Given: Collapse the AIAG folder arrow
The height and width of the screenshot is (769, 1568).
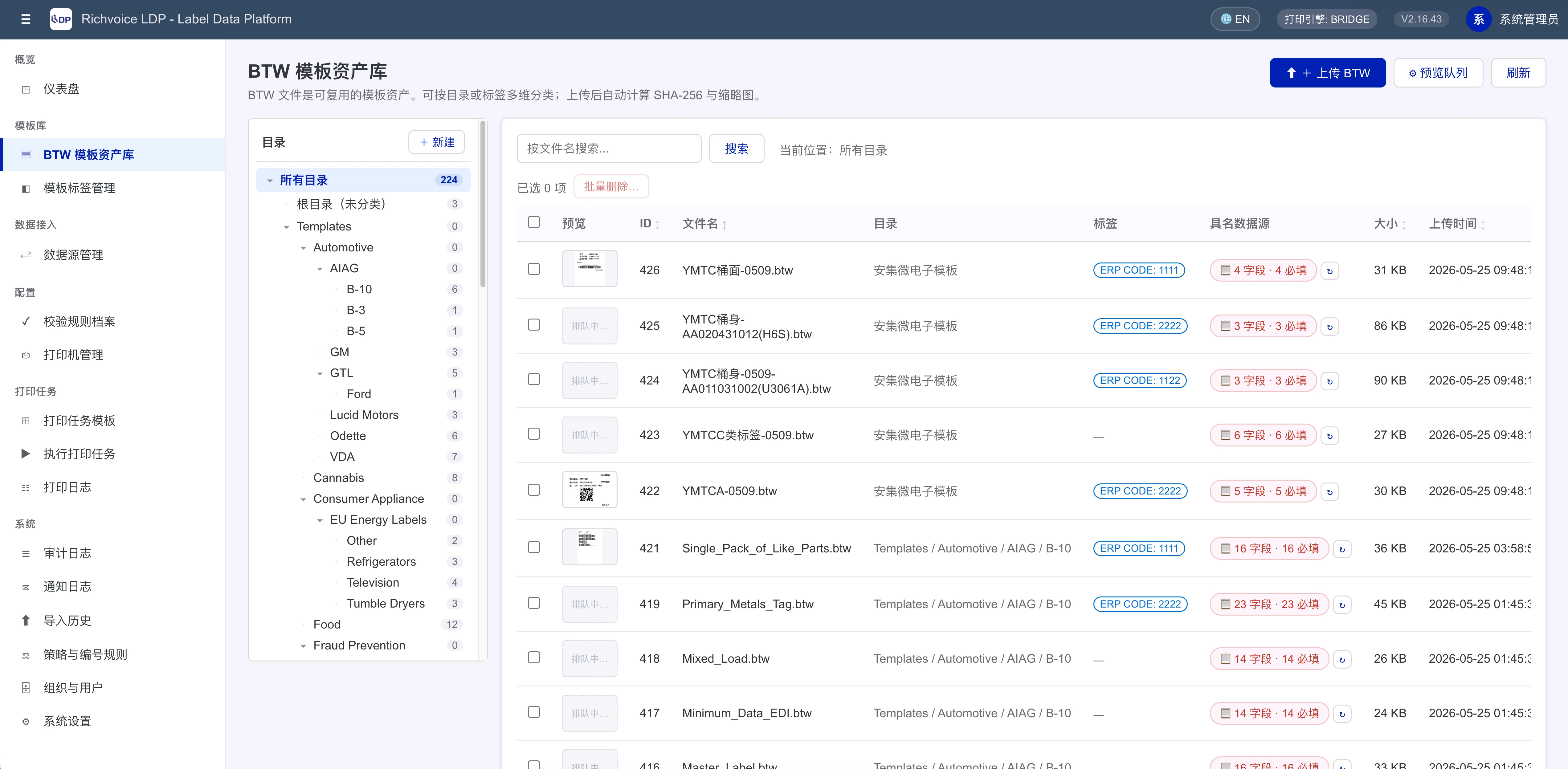Looking at the screenshot, I should click(x=320, y=269).
